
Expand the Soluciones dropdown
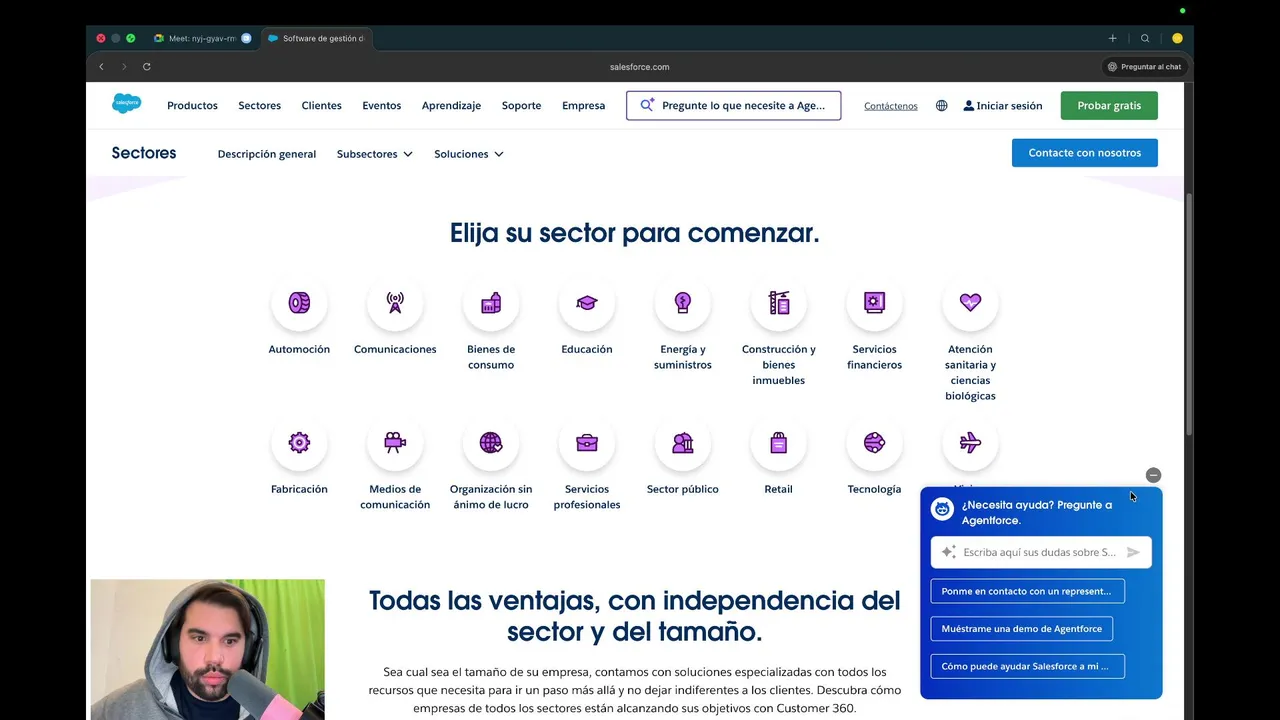pyautogui.click(x=468, y=154)
